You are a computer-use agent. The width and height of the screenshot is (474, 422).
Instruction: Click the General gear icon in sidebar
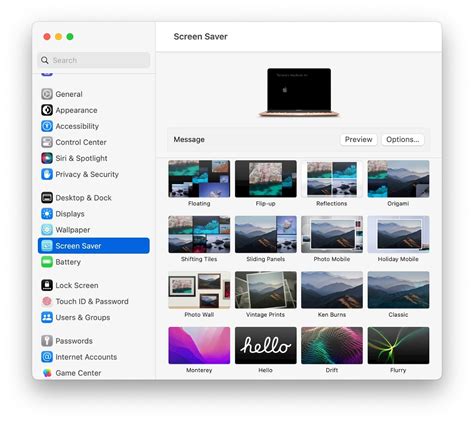(47, 94)
